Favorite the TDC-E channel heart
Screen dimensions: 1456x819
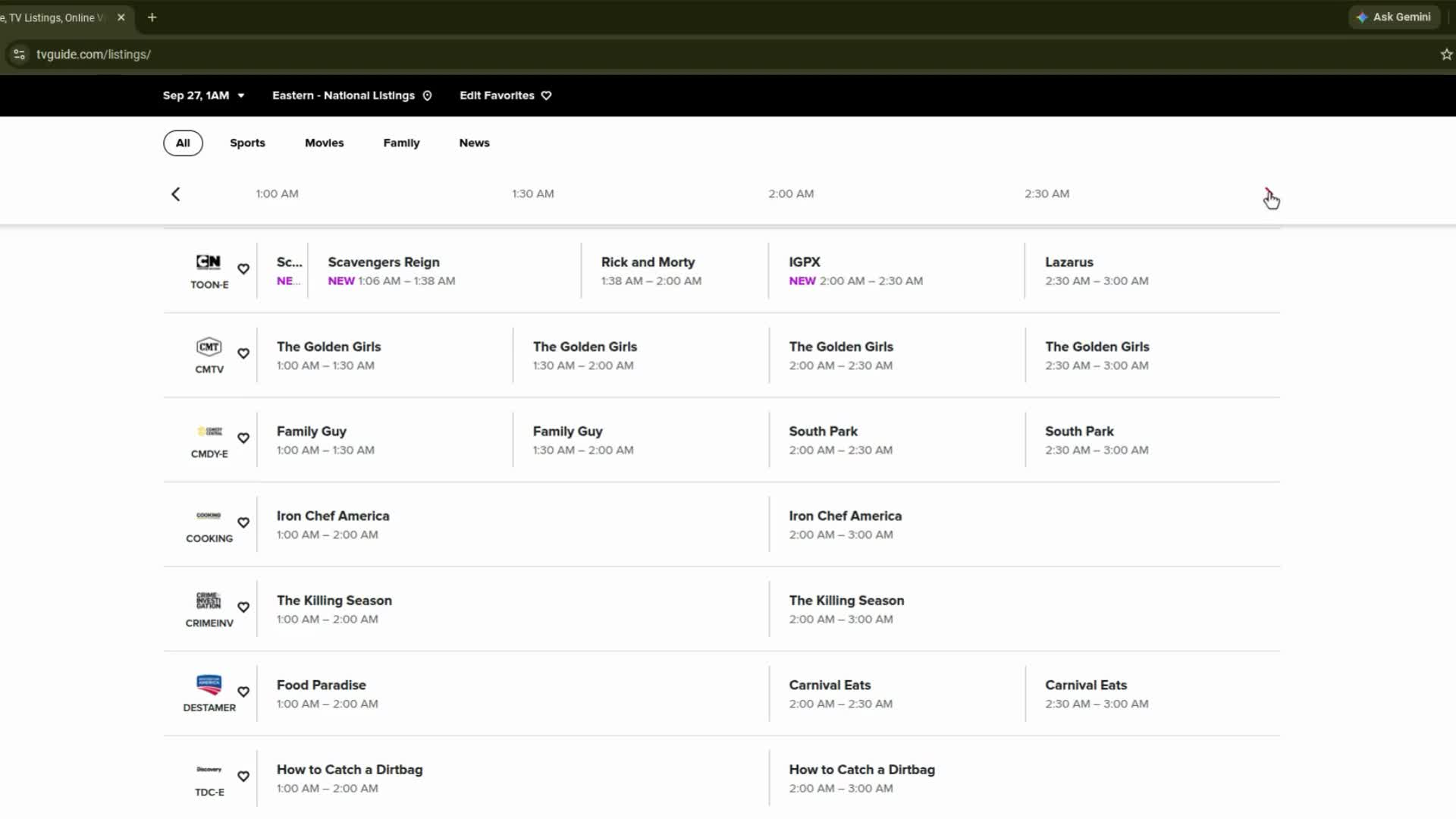(243, 777)
